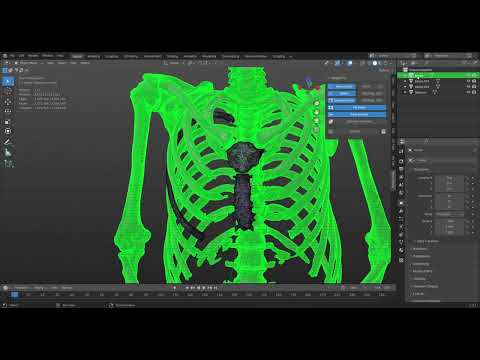Select Scene Collection in the outliner
The width and height of the screenshot is (480, 360).
pyautogui.click(x=420, y=70)
